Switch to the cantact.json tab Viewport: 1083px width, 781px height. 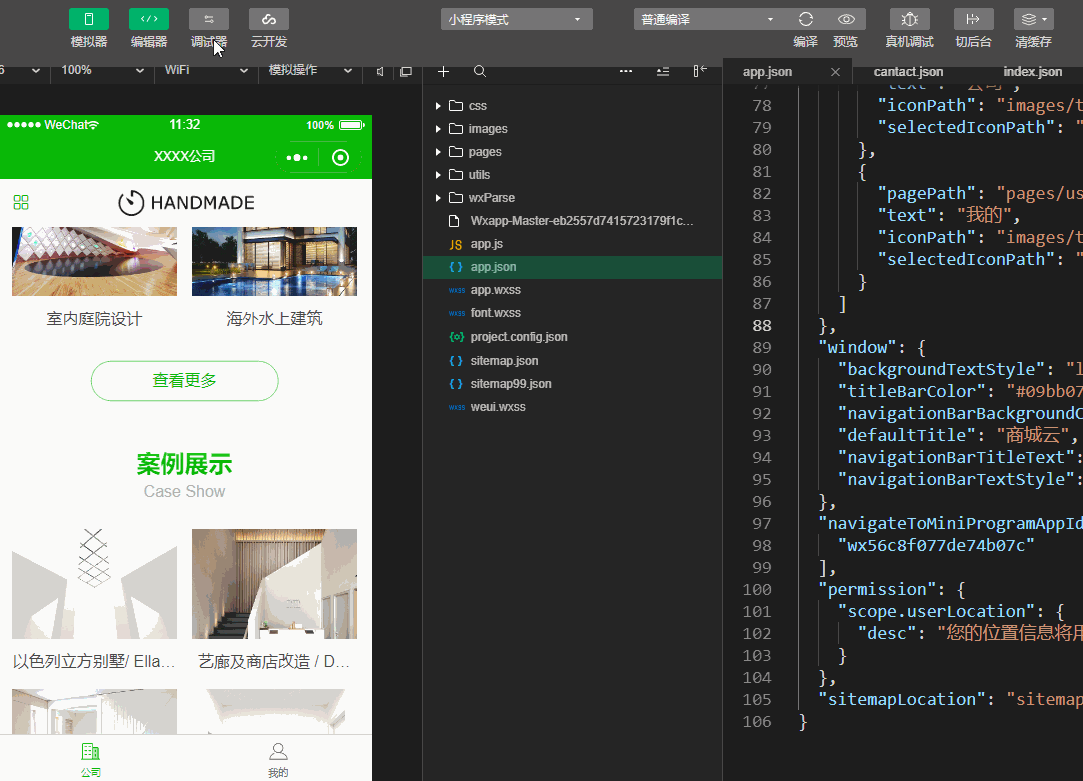click(x=908, y=72)
